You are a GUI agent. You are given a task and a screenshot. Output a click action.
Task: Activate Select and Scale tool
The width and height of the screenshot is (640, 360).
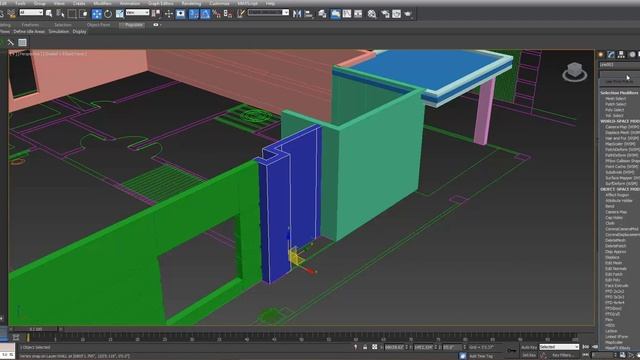[x=120, y=14]
